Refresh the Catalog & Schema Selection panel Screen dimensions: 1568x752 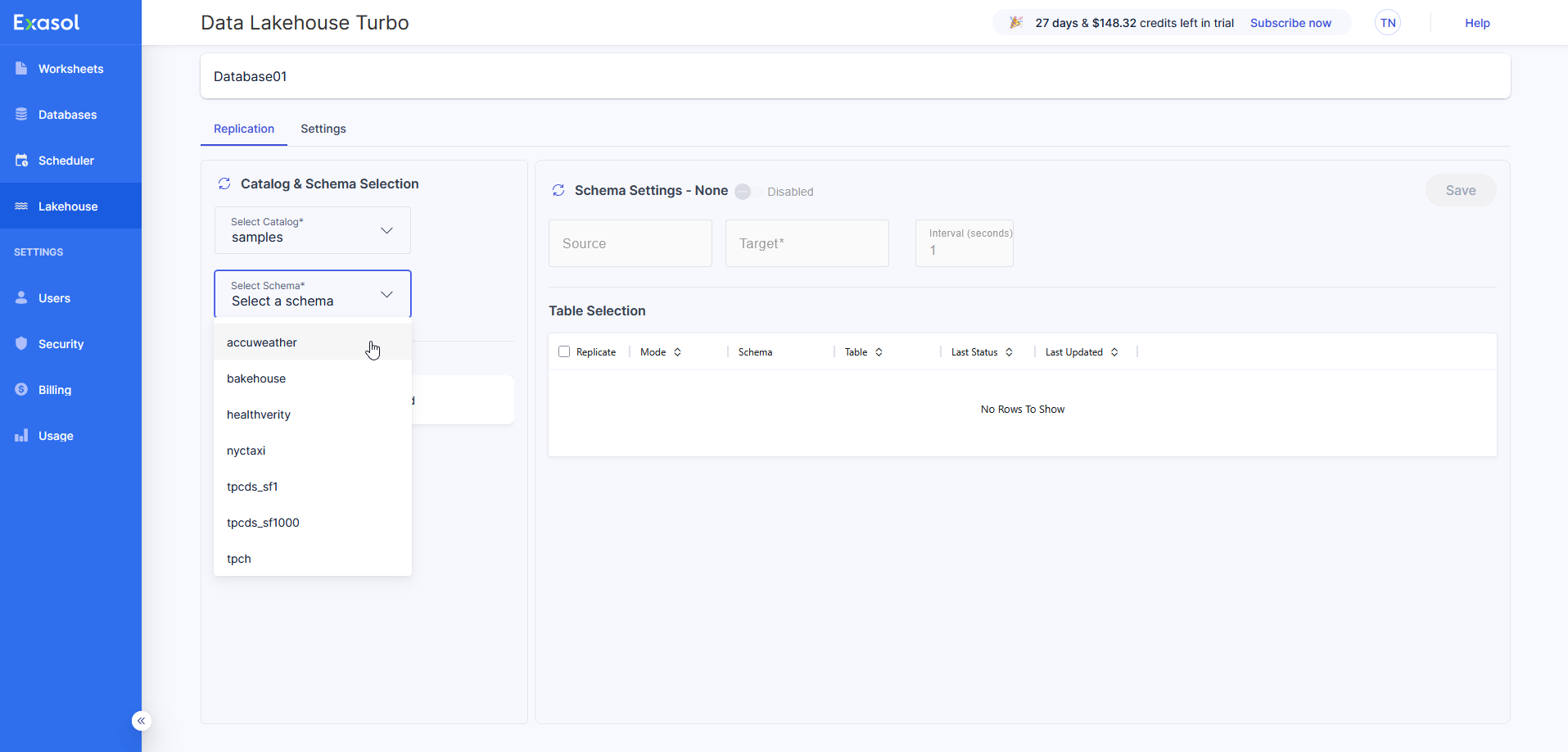coord(224,183)
